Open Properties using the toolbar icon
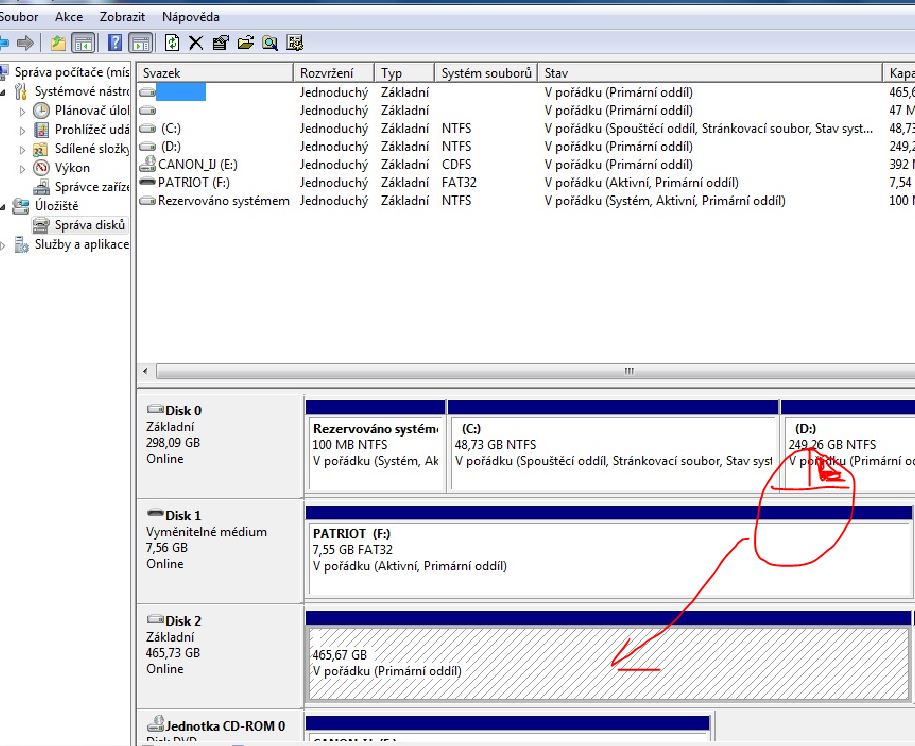915x746 pixels. click(x=220, y=42)
